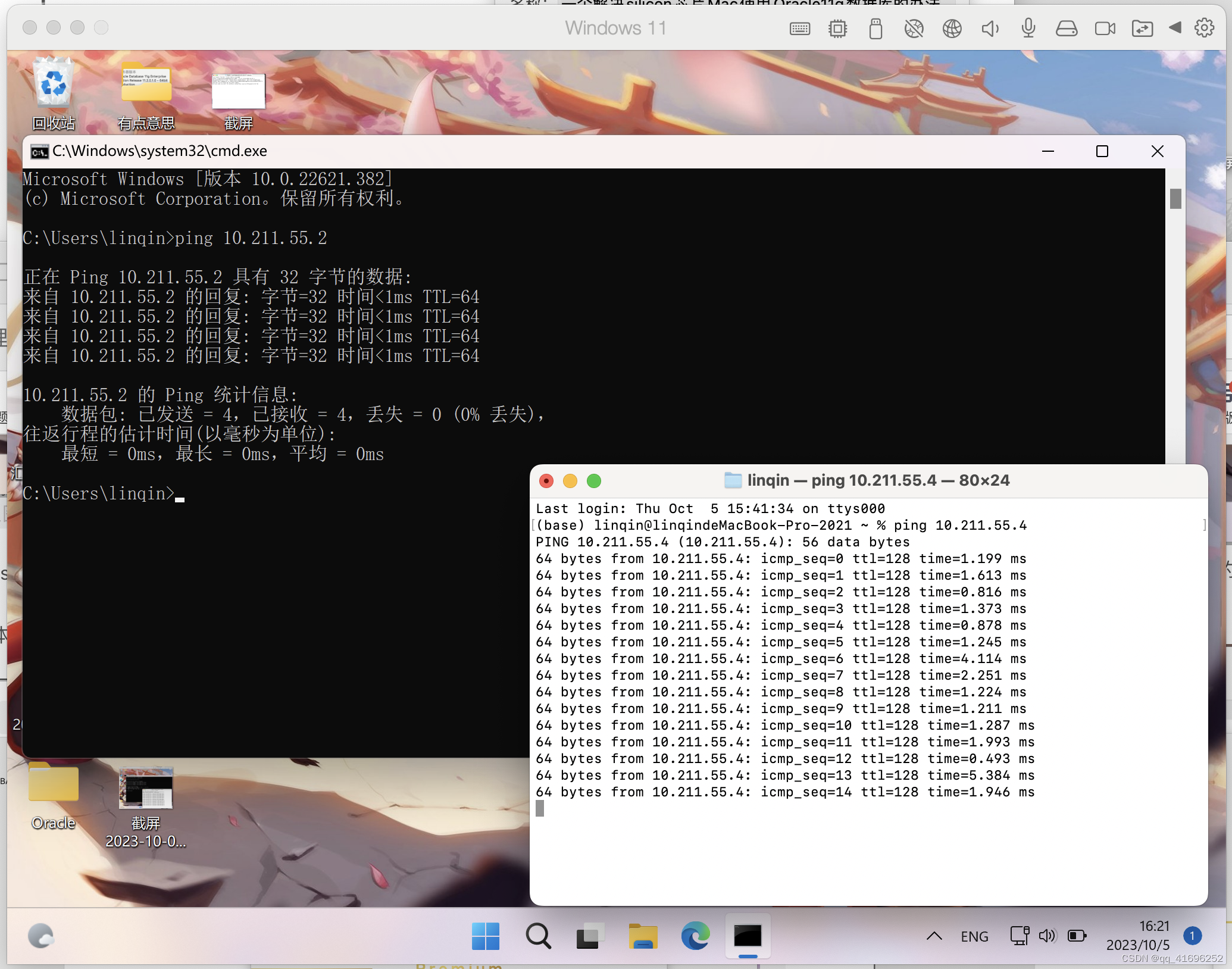The width and height of the screenshot is (1232, 969).
Task: Click the CPU chip icon in Parallels toolbar
Action: coord(837,28)
